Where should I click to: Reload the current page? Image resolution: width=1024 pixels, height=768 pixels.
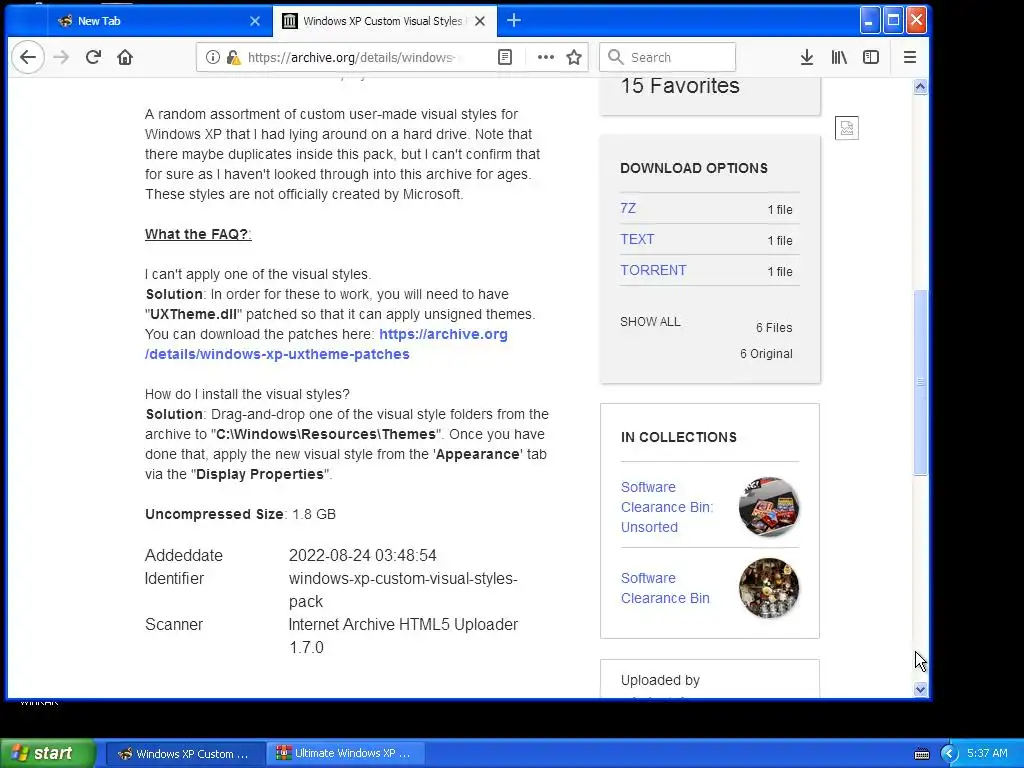pyautogui.click(x=93, y=57)
